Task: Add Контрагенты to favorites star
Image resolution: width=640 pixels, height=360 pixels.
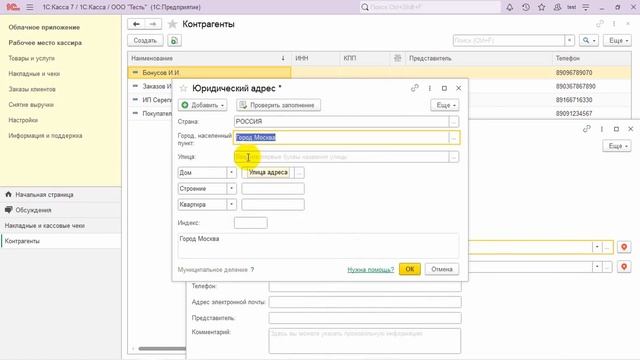Action: (172, 24)
